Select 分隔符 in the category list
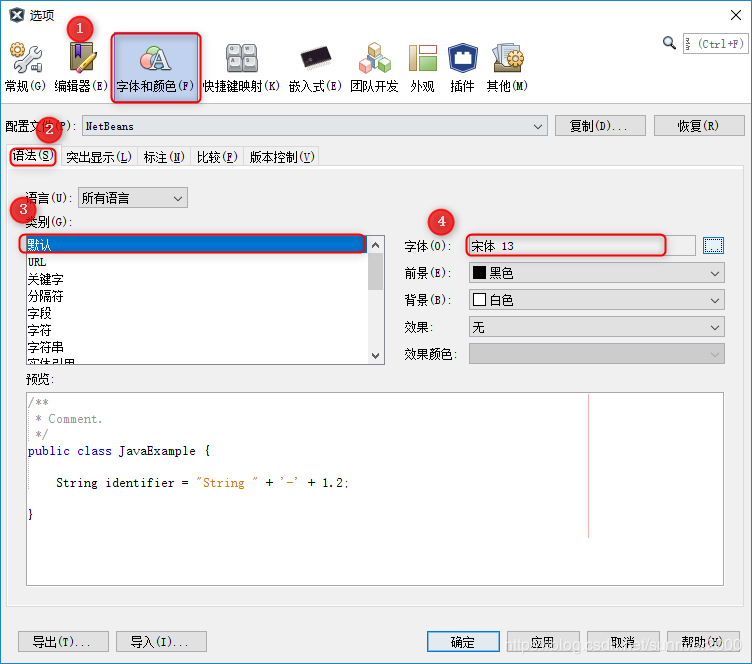This screenshot has height=664, width=752. [197, 296]
